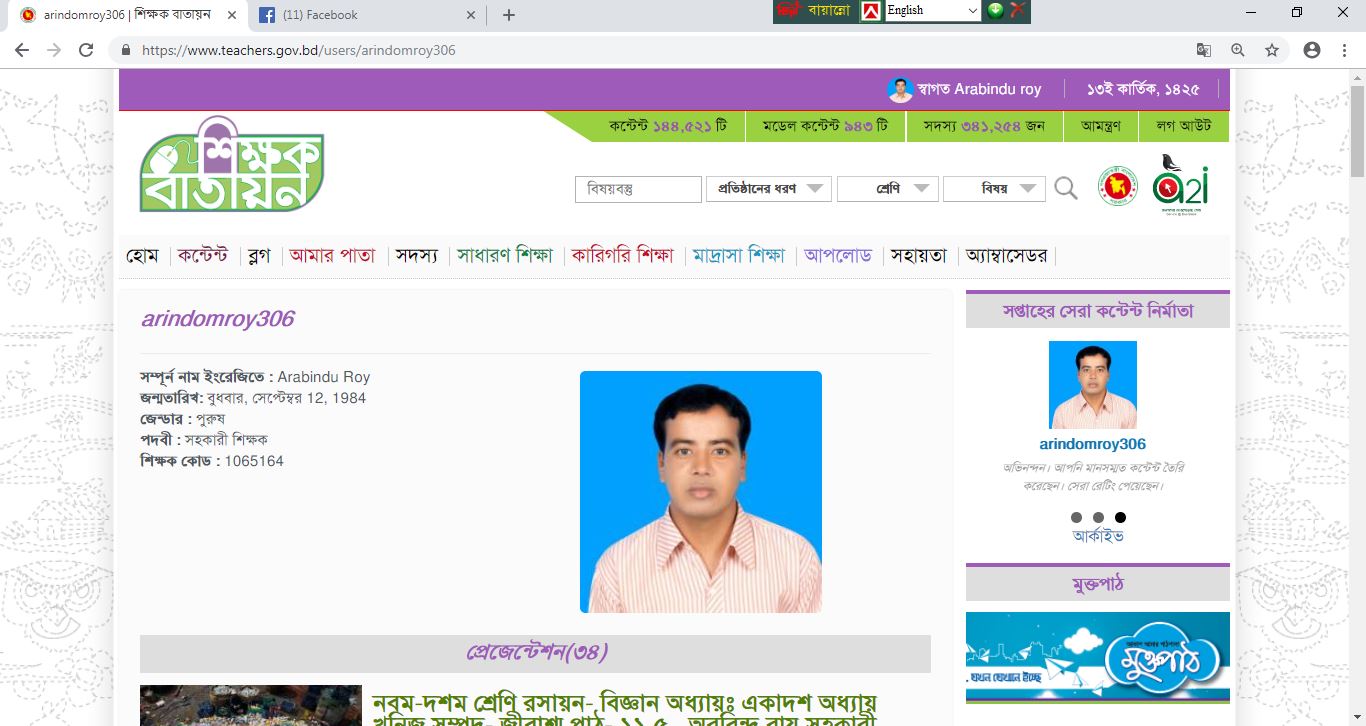Click the address bar URL
Screen dimensions: 1366x726
pos(299,50)
